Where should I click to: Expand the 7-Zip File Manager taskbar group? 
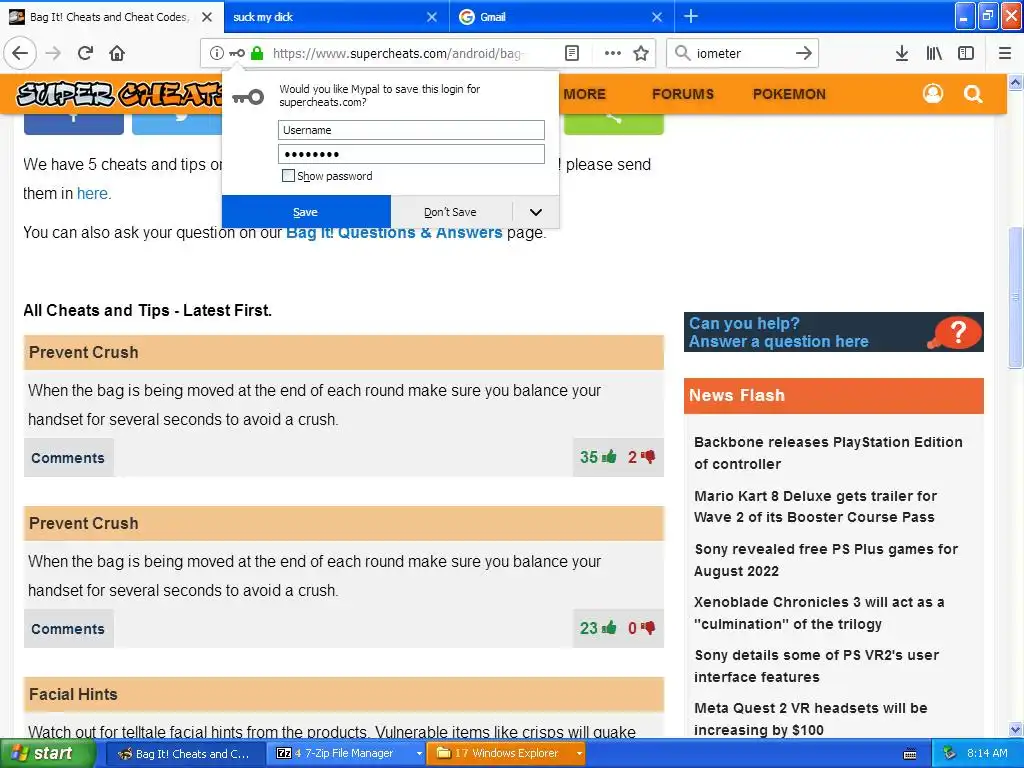[x=419, y=754]
